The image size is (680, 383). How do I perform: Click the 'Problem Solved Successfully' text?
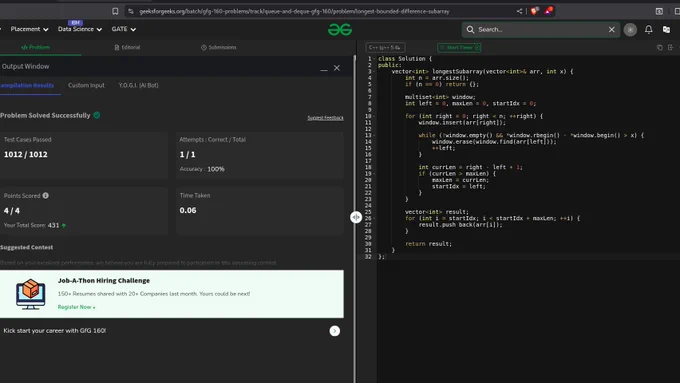45,115
